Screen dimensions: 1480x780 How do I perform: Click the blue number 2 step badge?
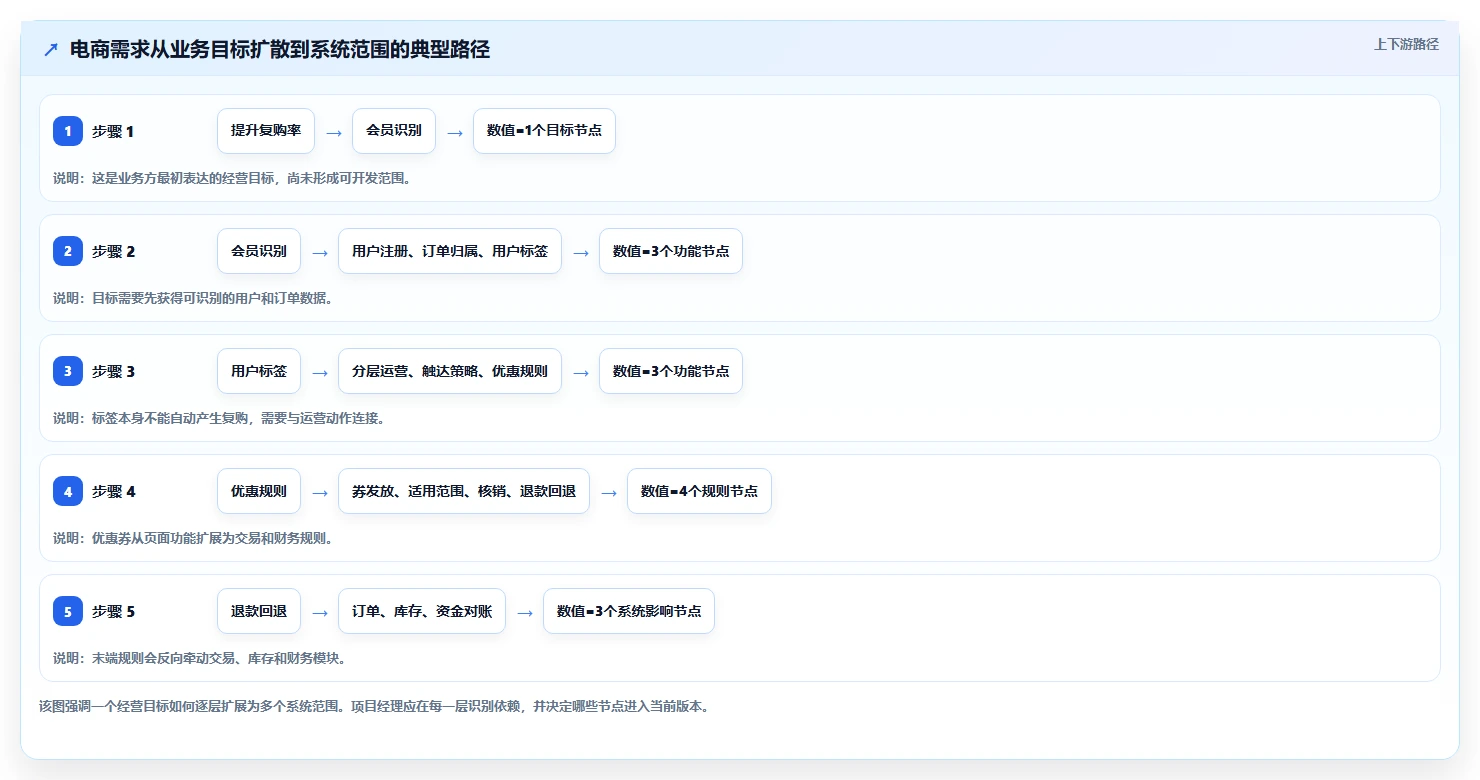(68, 251)
